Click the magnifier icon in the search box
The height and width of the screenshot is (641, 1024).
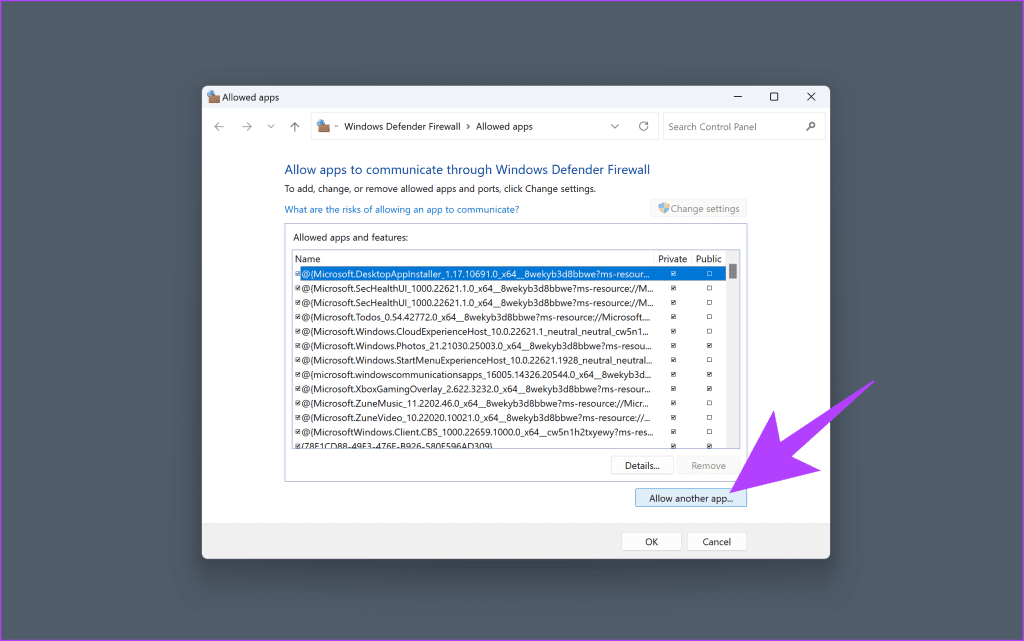[x=810, y=126]
